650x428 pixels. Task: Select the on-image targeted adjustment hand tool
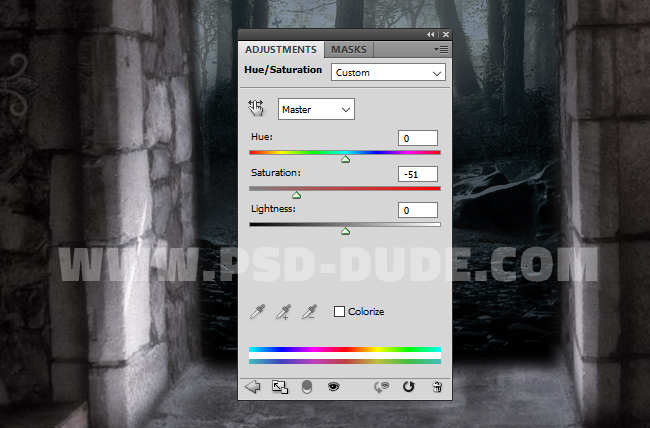tap(256, 108)
